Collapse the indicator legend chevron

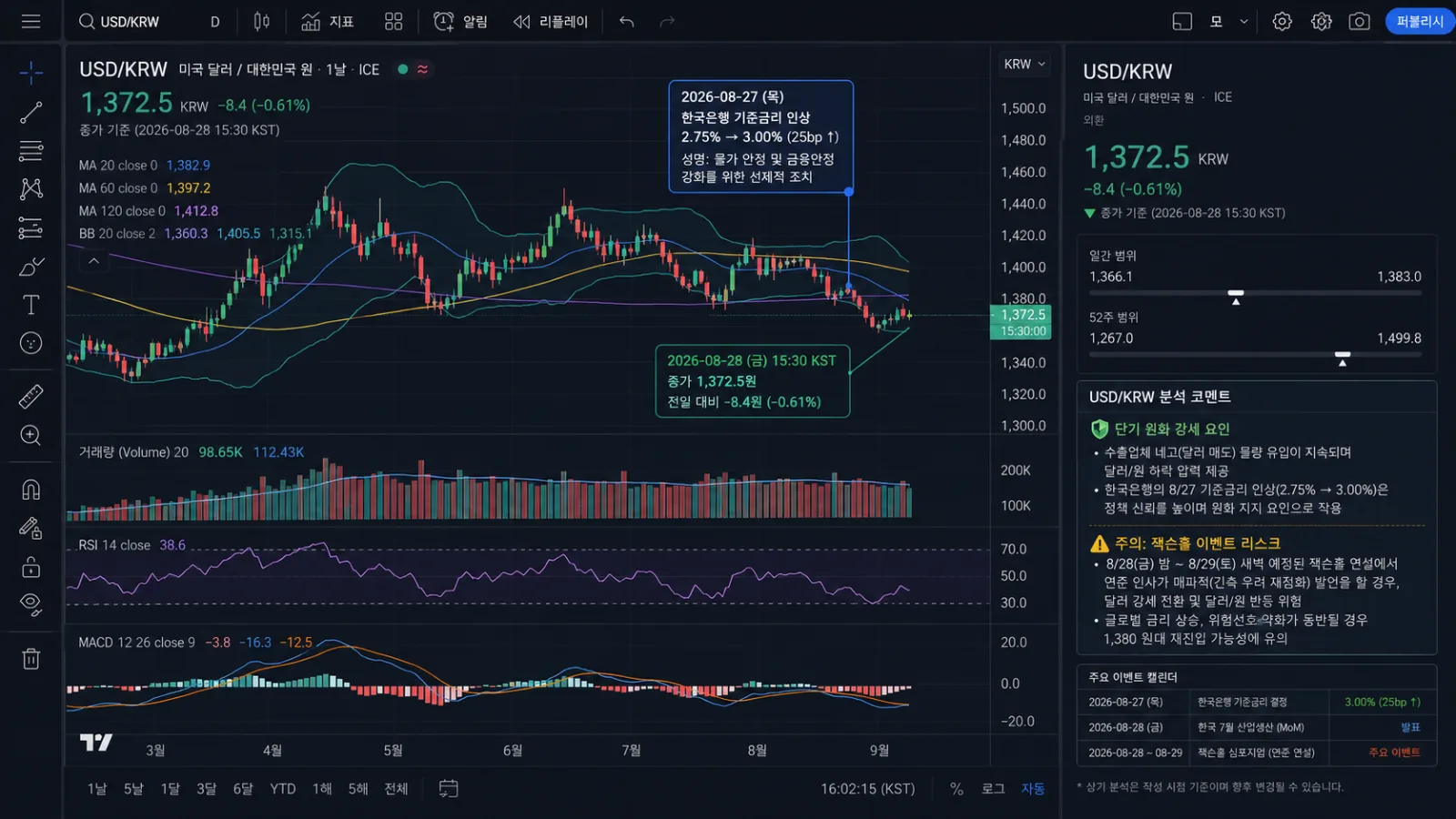click(94, 261)
